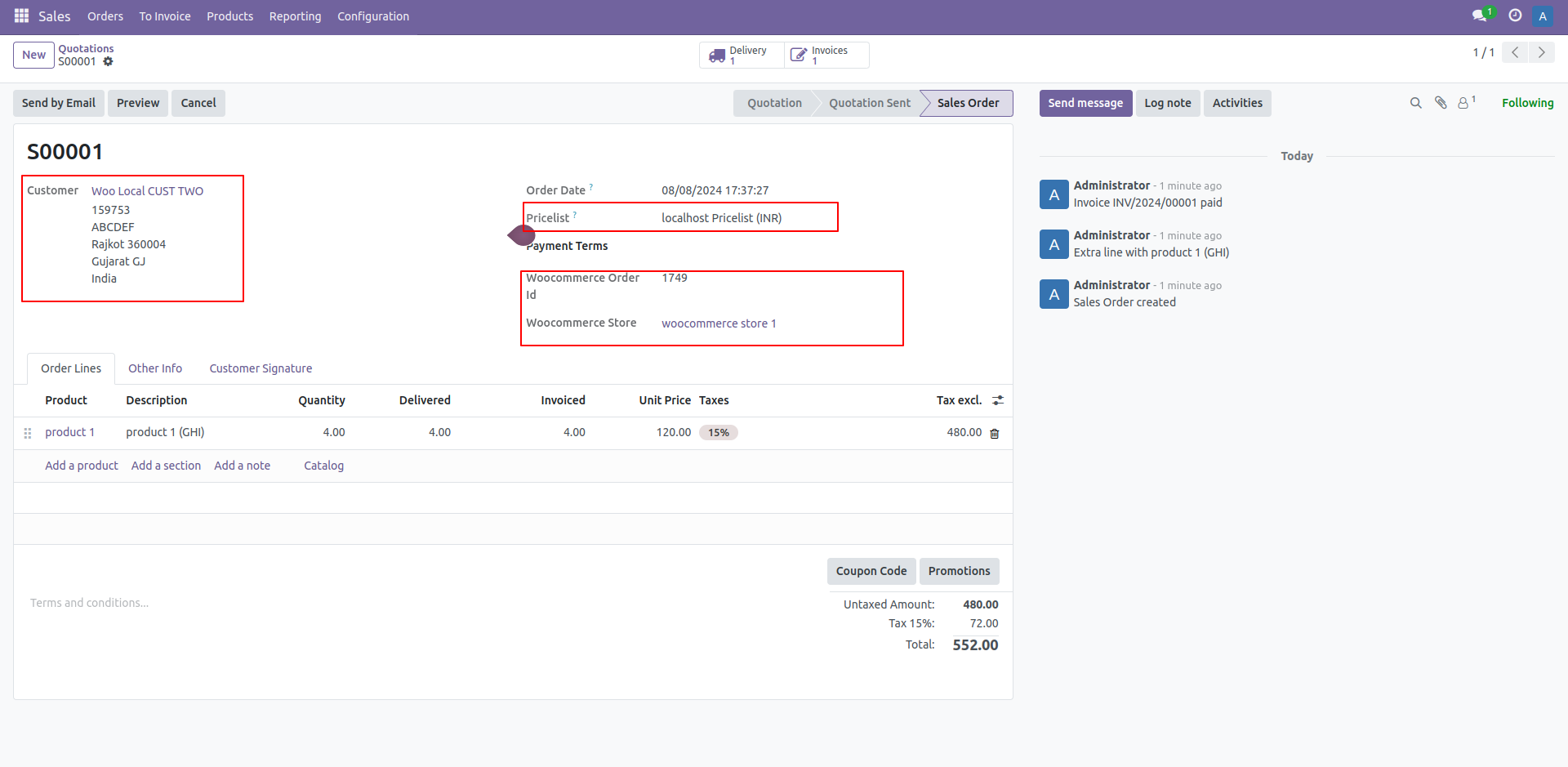Switch to the Other Info tab
Viewport: 1568px width, 767px height.
point(155,368)
